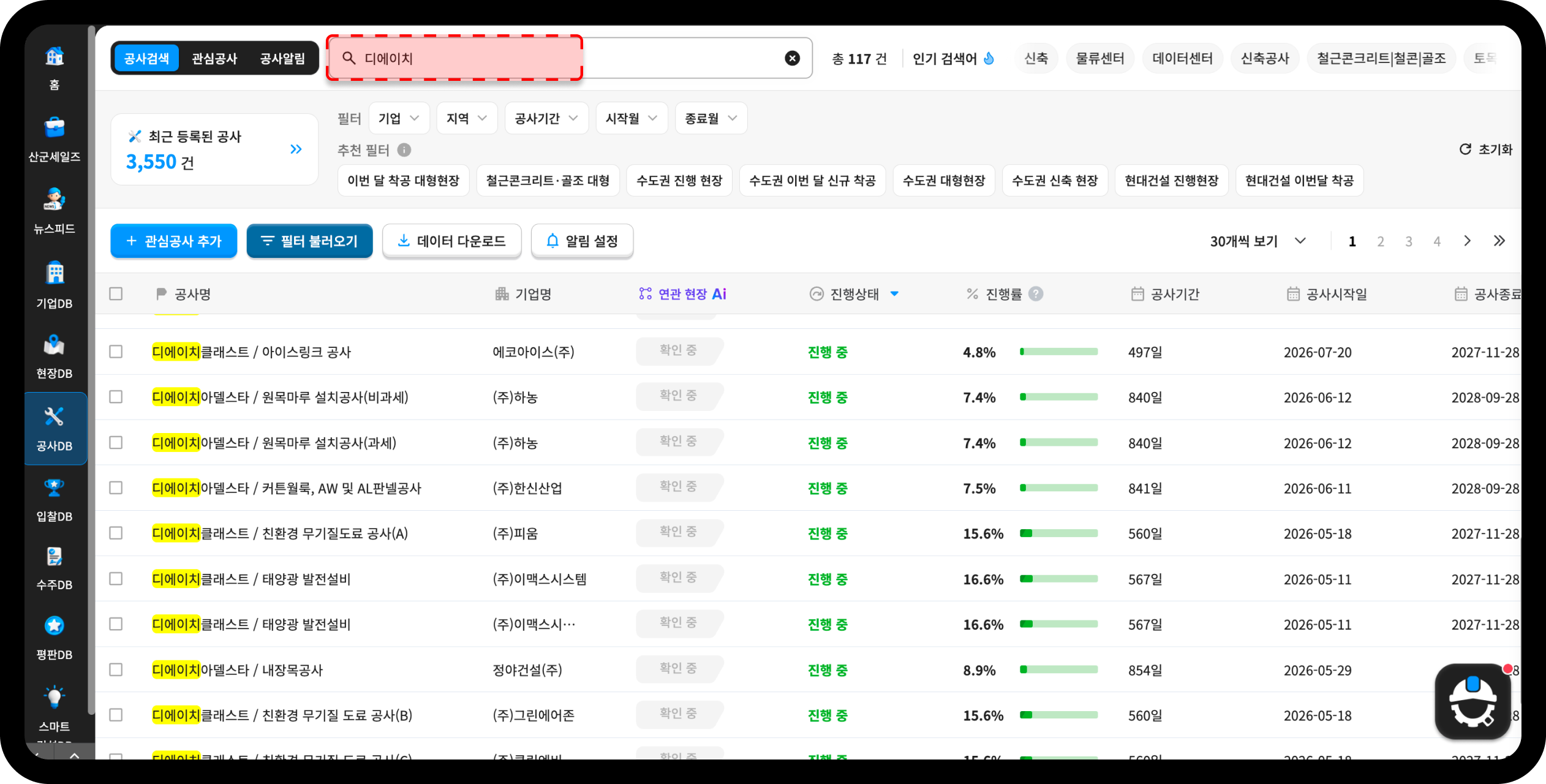Switch to the 공사검색 tab
1546x784 pixels.
tap(146, 58)
